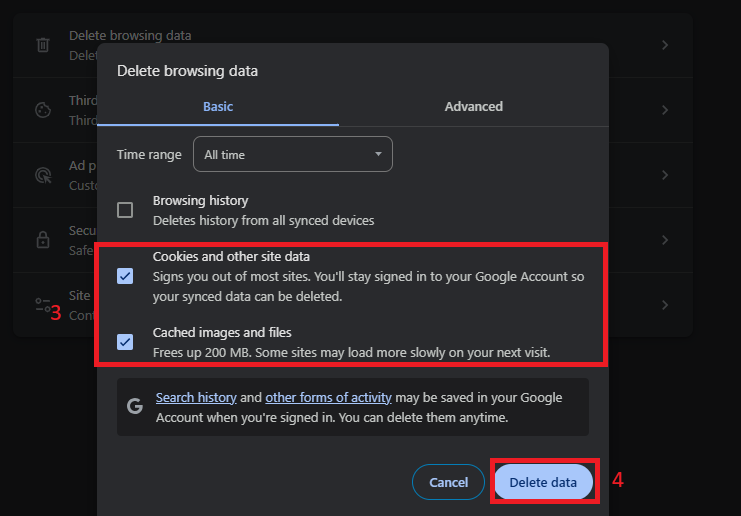
Task: Click the trash icon beside Delete browsing data
Action: pyautogui.click(x=43, y=45)
